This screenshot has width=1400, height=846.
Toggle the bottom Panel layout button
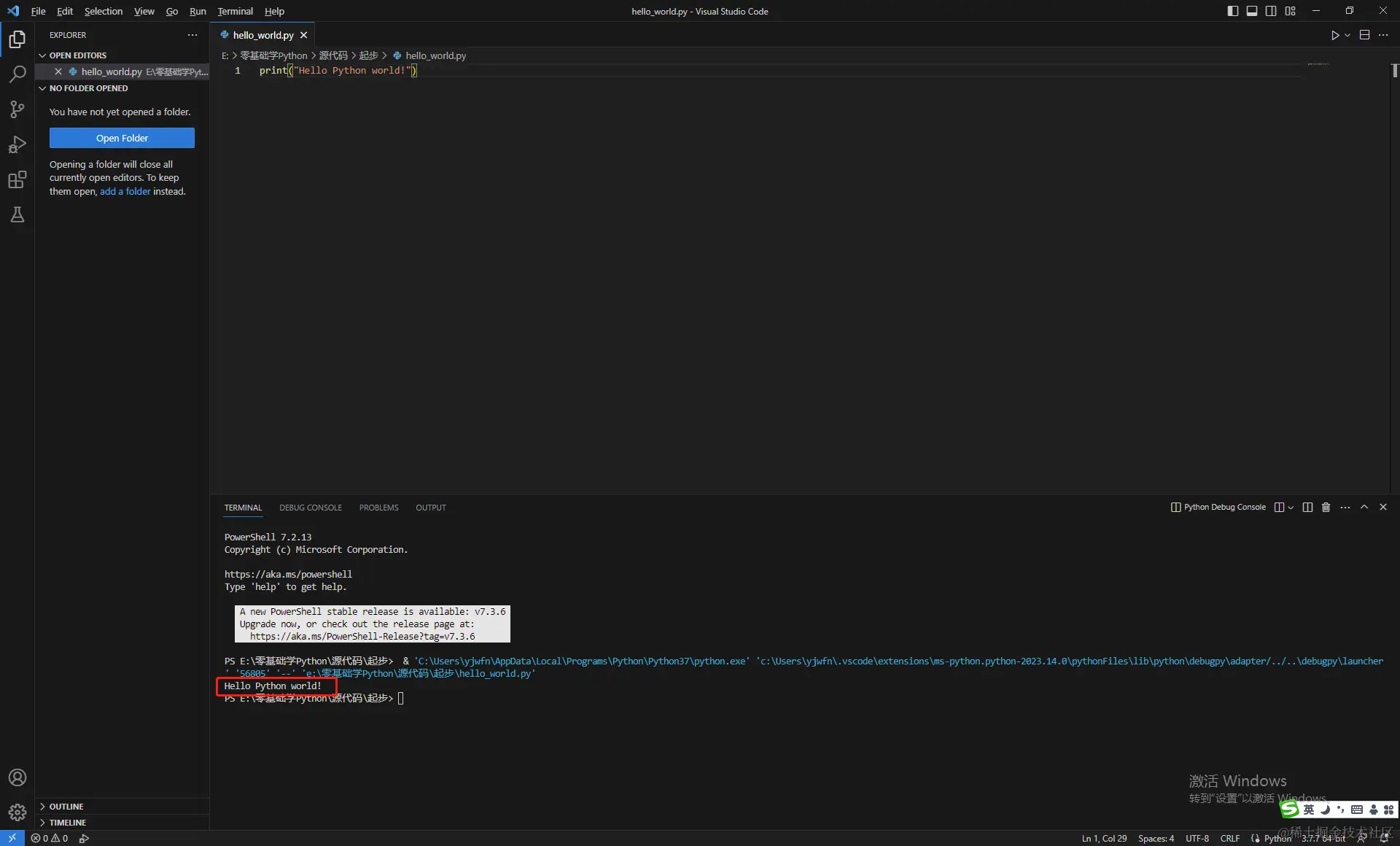tap(1251, 11)
